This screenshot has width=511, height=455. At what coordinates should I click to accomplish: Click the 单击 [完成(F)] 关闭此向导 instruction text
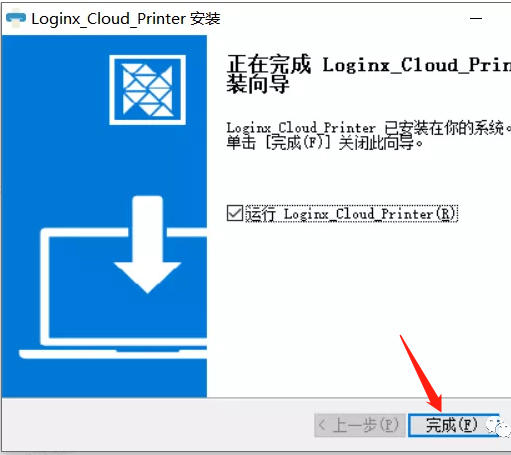pos(325,143)
